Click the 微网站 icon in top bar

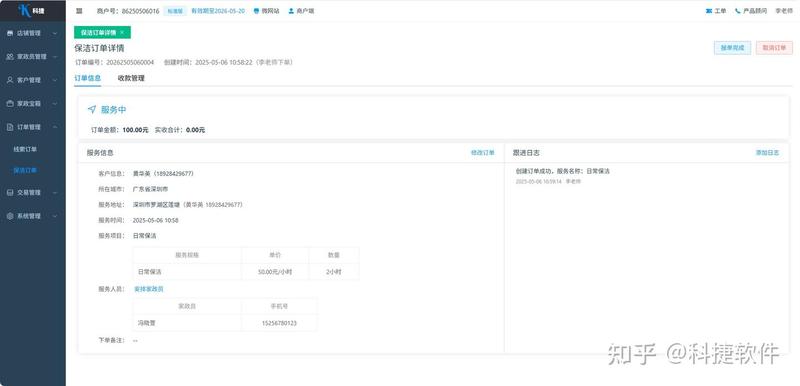tap(257, 11)
